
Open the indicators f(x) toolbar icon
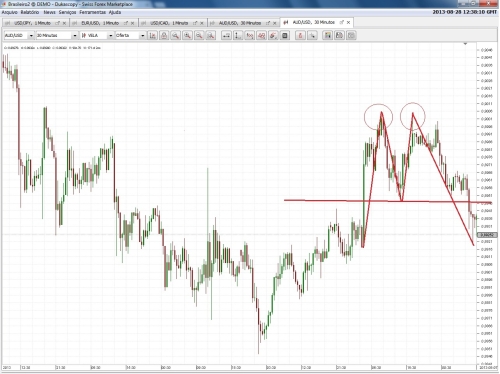tap(250, 35)
